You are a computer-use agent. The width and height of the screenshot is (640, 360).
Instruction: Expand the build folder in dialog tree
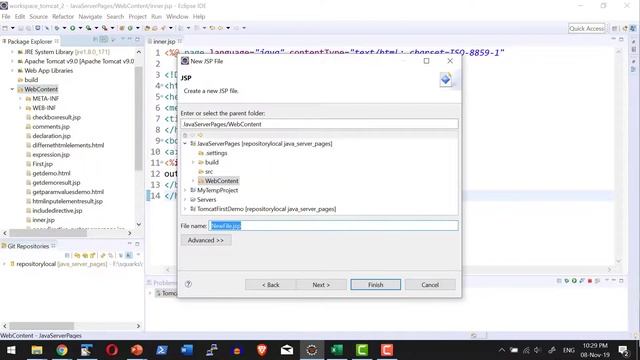click(193, 162)
